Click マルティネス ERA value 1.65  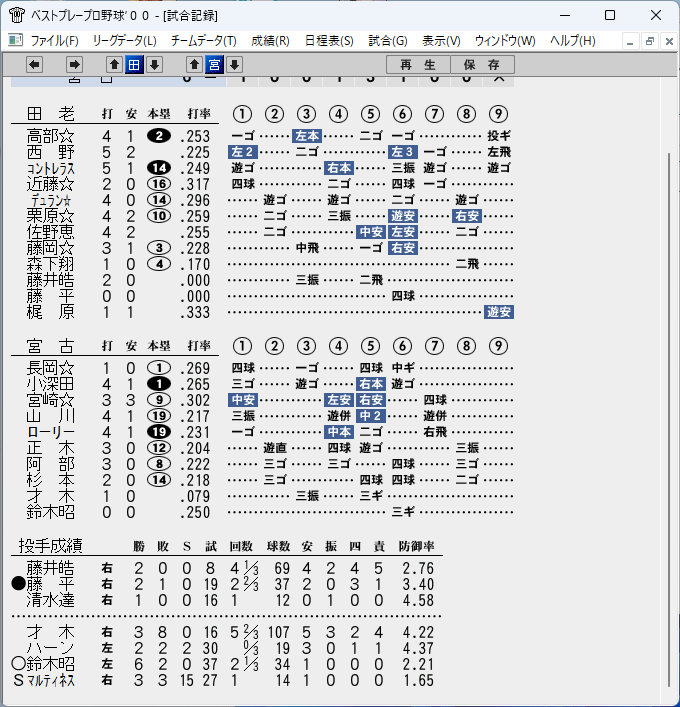pyautogui.click(x=418, y=680)
